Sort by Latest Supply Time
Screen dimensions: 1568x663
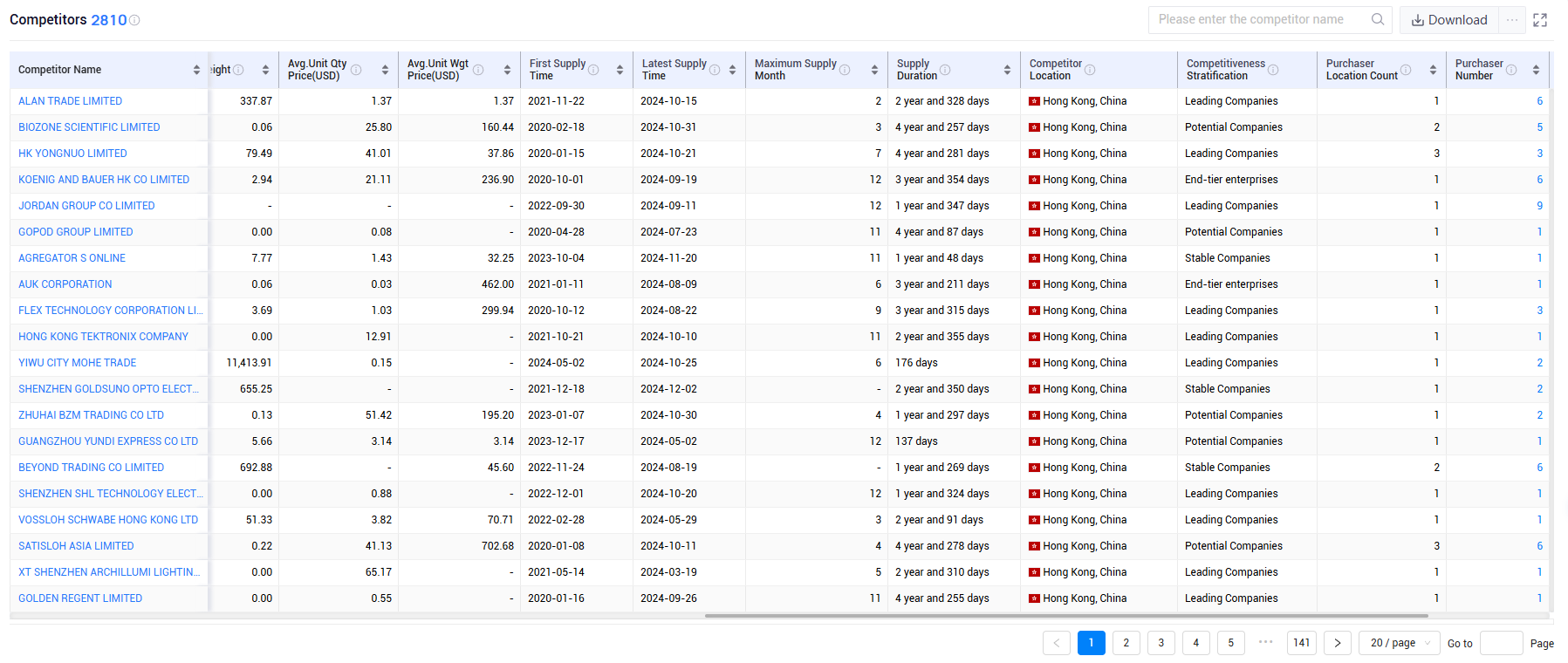(732, 70)
